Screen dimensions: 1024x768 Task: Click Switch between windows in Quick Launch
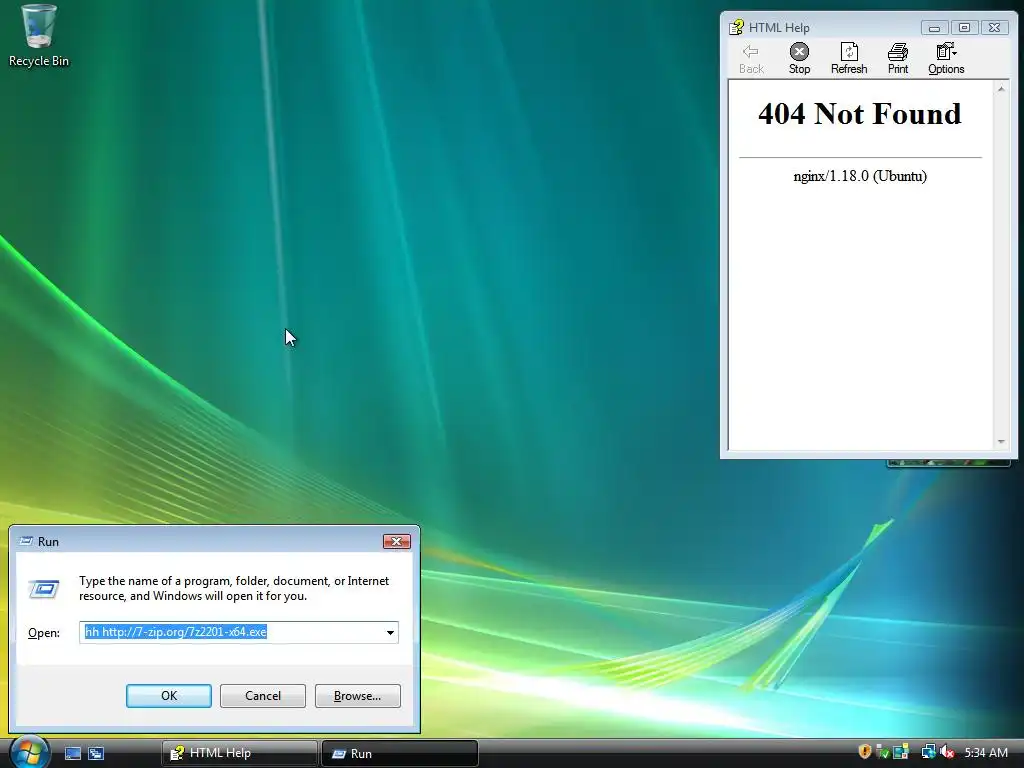point(96,753)
